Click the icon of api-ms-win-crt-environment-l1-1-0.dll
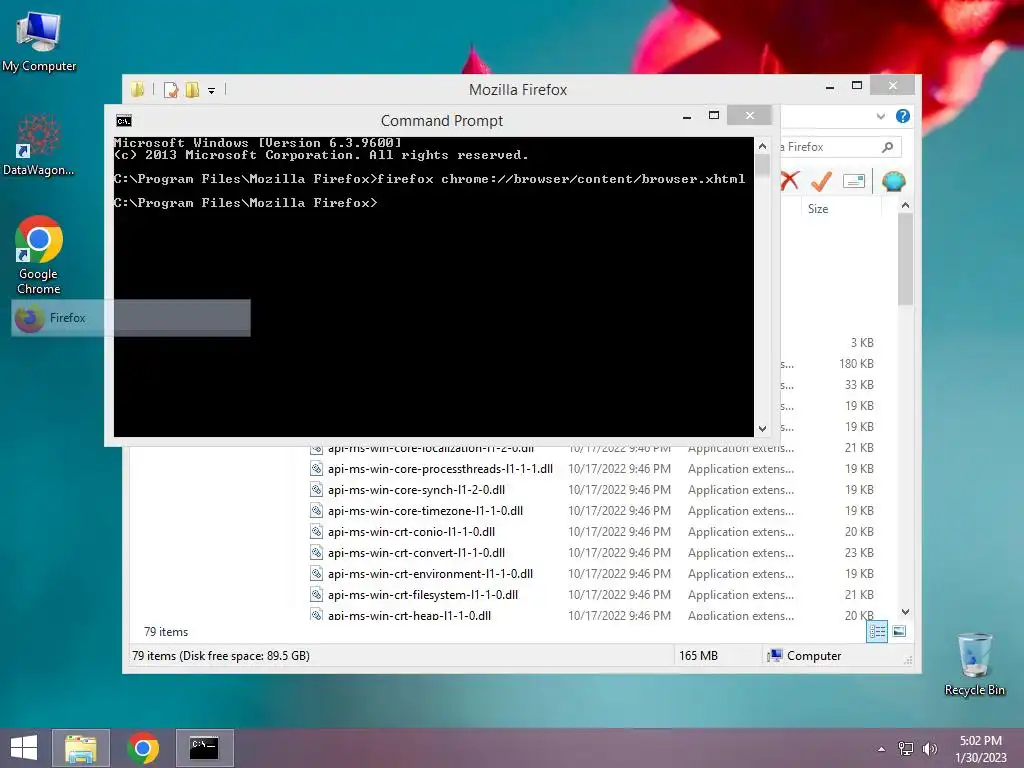 (x=316, y=573)
